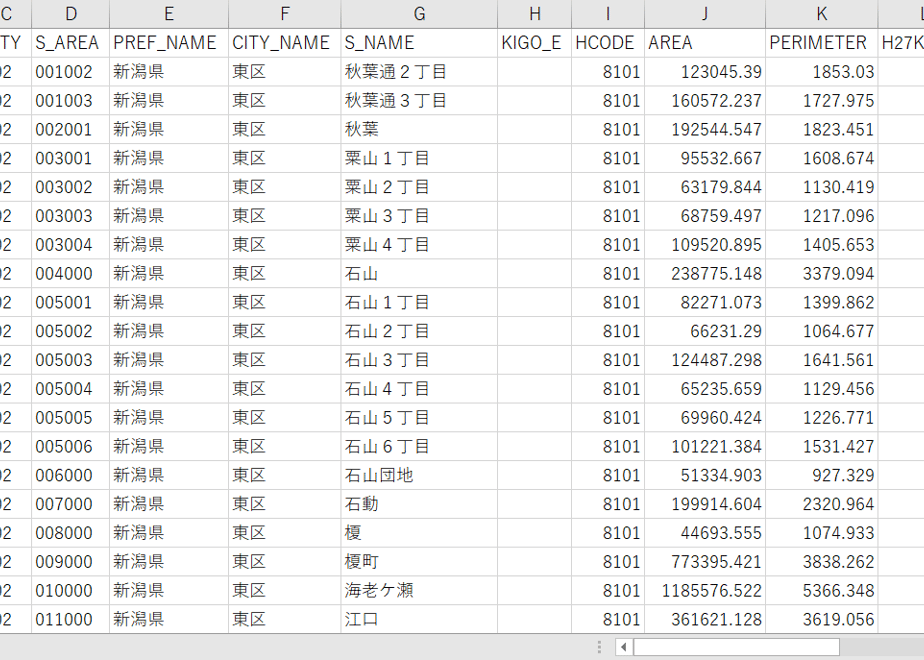Viewport: 924px width, 660px height.
Task: Select column D header
Action: point(71,14)
